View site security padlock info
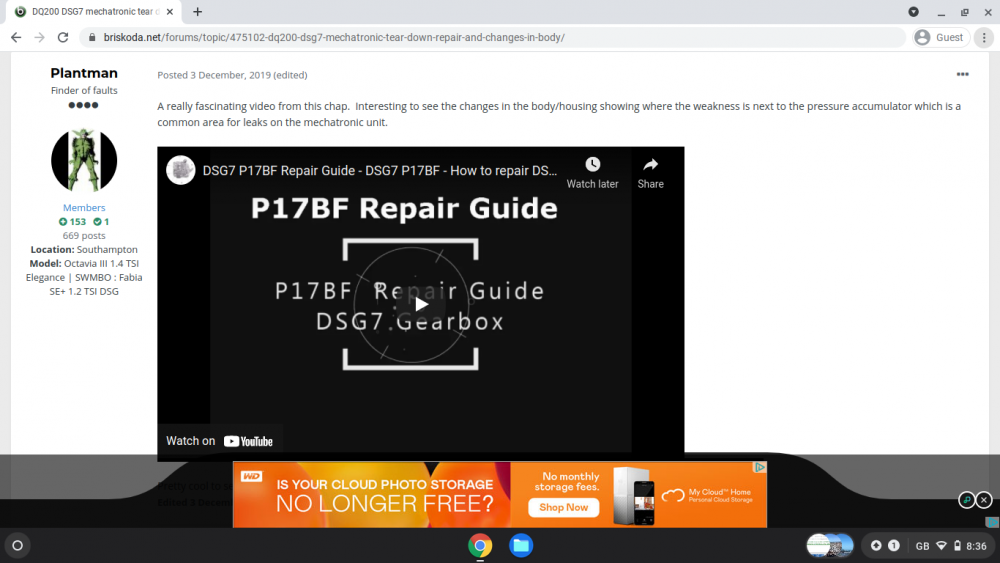 pos(92,38)
